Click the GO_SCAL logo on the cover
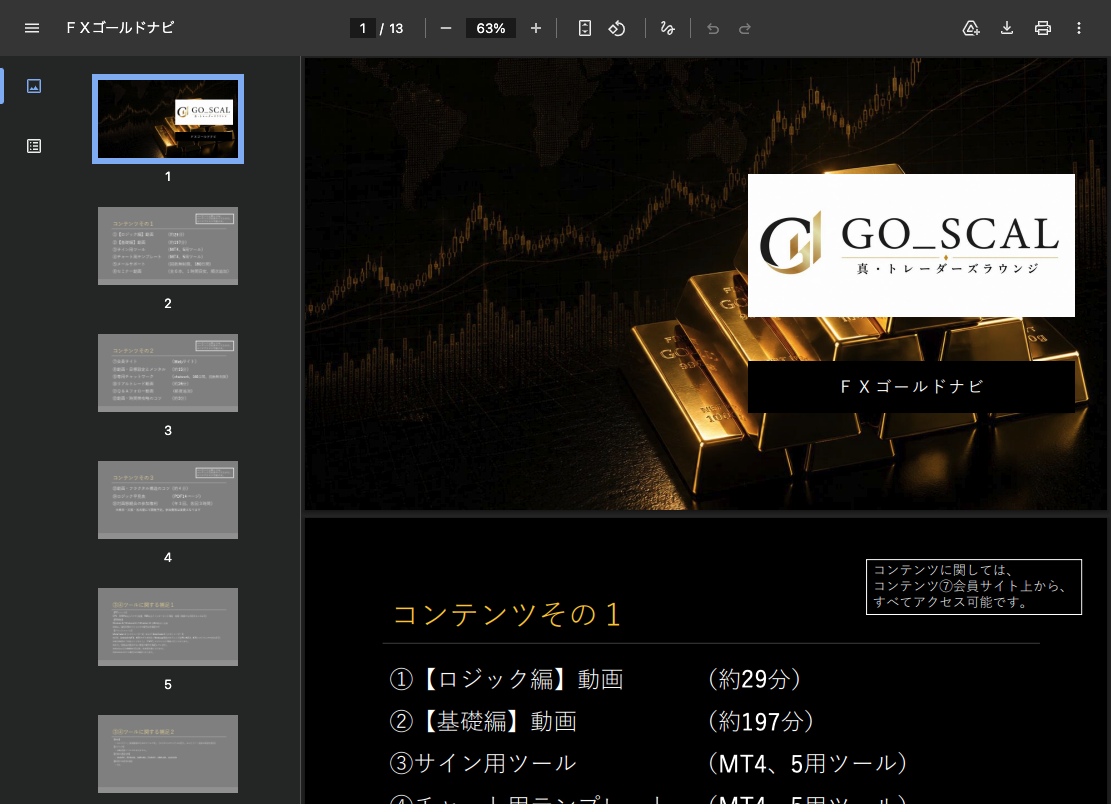 click(x=911, y=245)
